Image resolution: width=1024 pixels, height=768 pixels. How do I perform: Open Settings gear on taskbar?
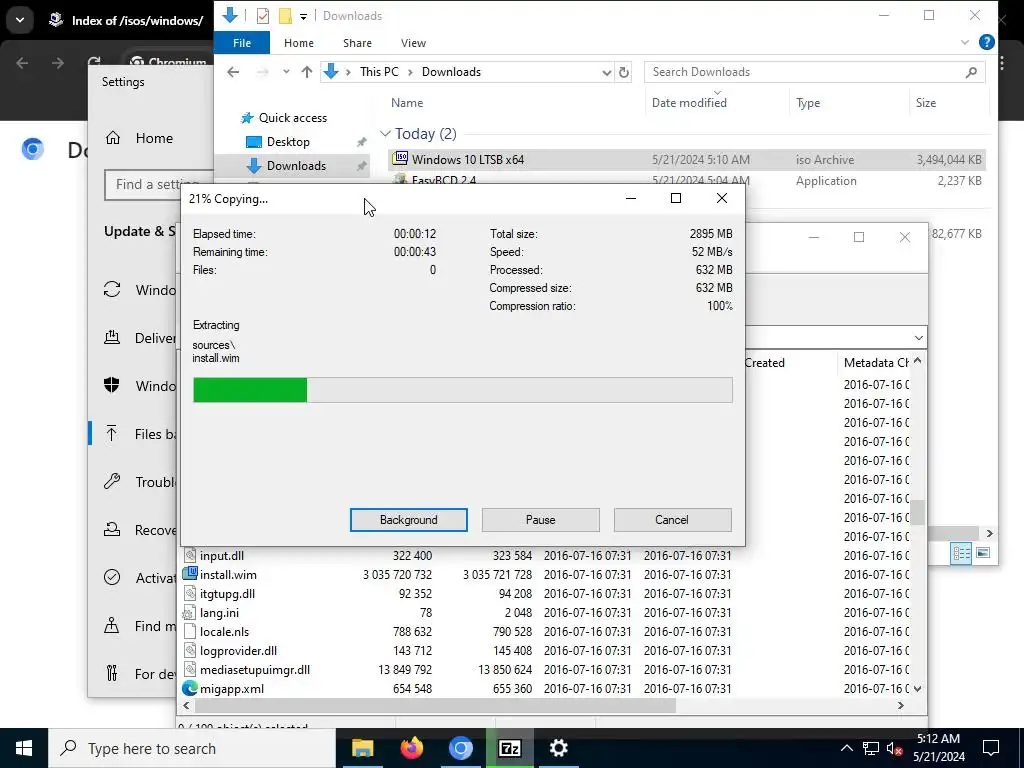coord(558,748)
